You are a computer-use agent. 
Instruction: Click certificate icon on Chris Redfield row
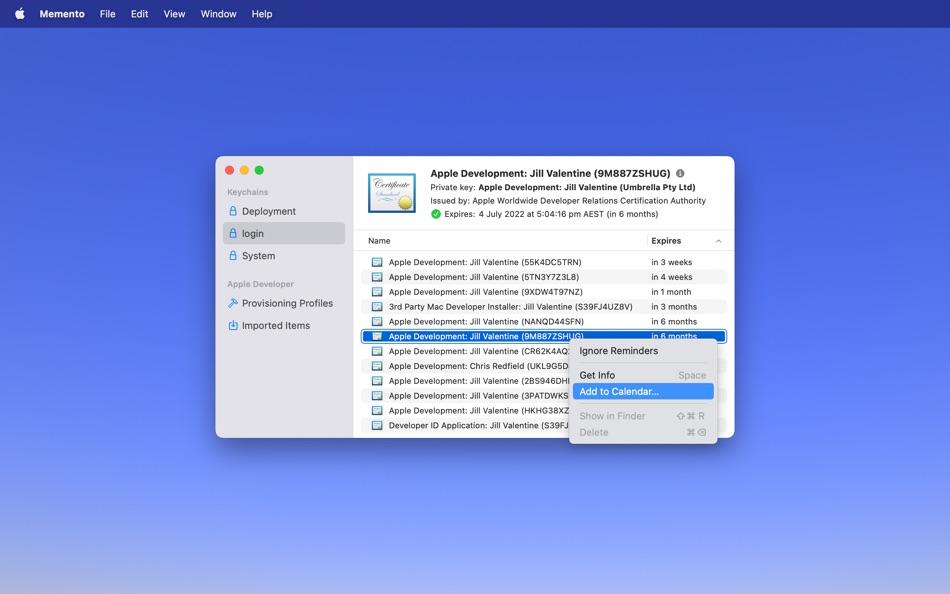[x=377, y=366]
